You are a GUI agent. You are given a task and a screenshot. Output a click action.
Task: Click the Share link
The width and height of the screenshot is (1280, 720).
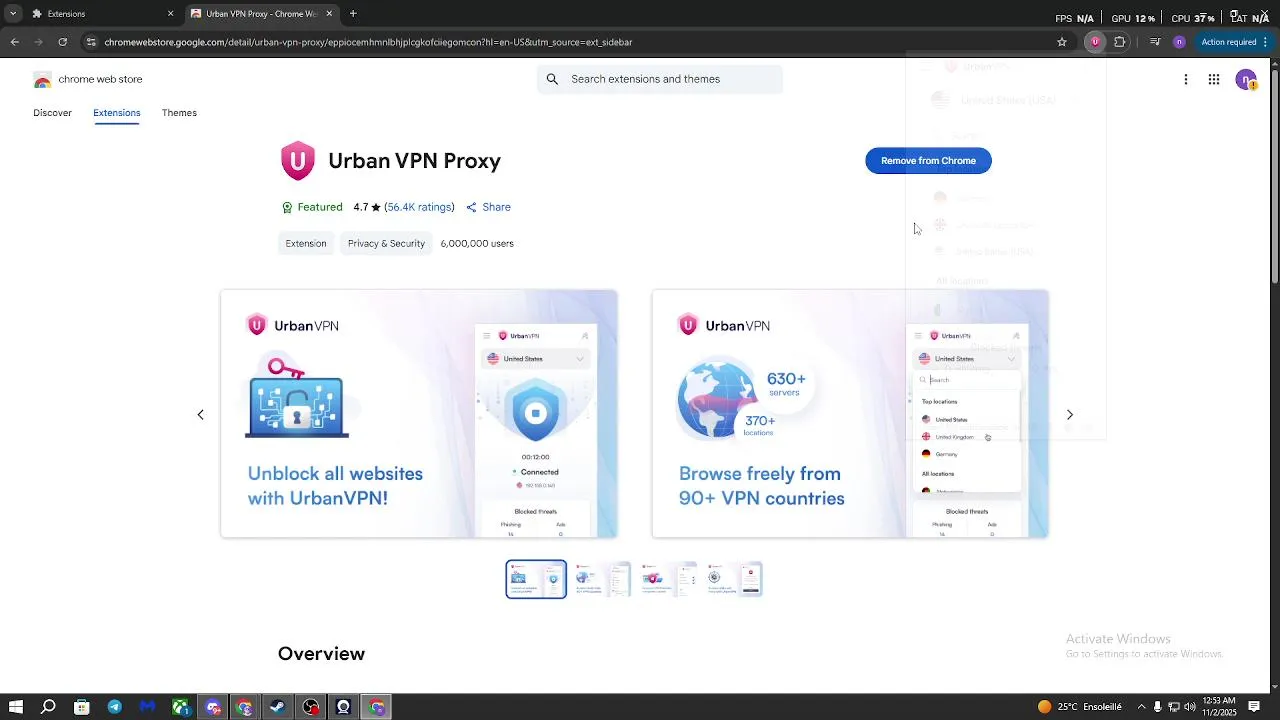tap(488, 207)
